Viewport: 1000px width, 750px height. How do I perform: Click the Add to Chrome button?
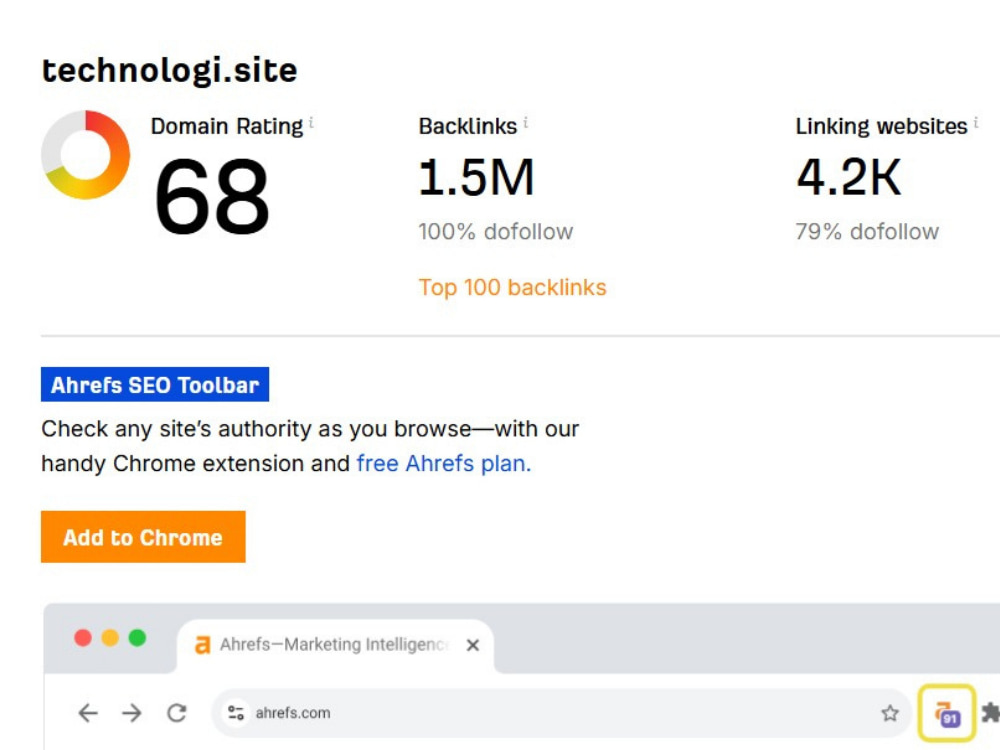coord(143,537)
